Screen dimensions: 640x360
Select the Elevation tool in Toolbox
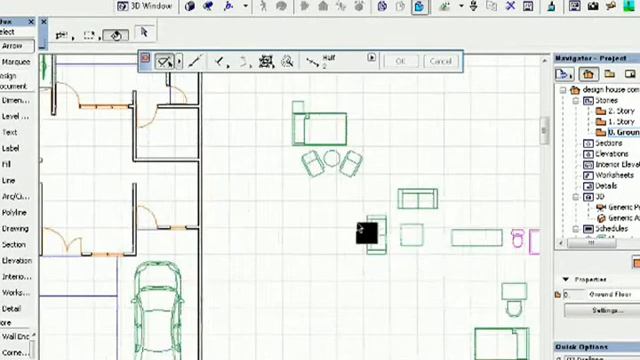coord(16,260)
